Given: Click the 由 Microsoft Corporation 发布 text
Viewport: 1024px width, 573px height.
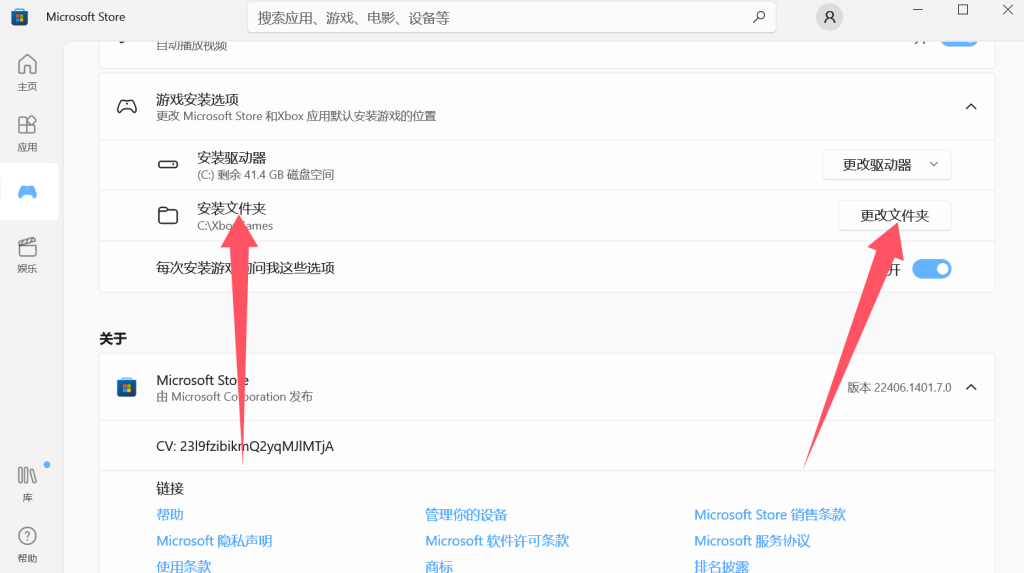Looking at the screenshot, I should click(x=234, y=397).
